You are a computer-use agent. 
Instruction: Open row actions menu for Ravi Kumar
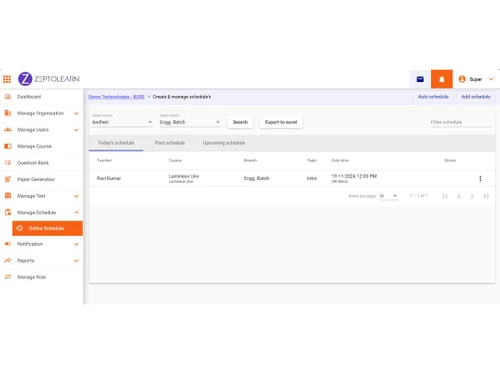(x=480, y=178)
